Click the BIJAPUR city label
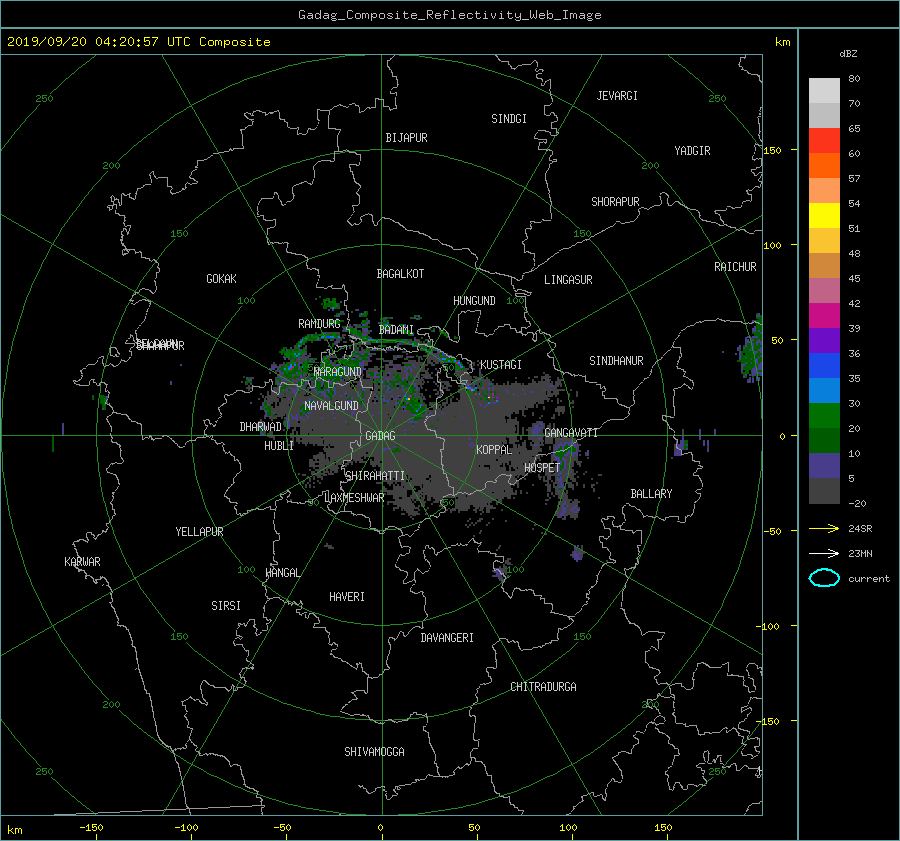 pyautogui.click(x=406, y=138)
